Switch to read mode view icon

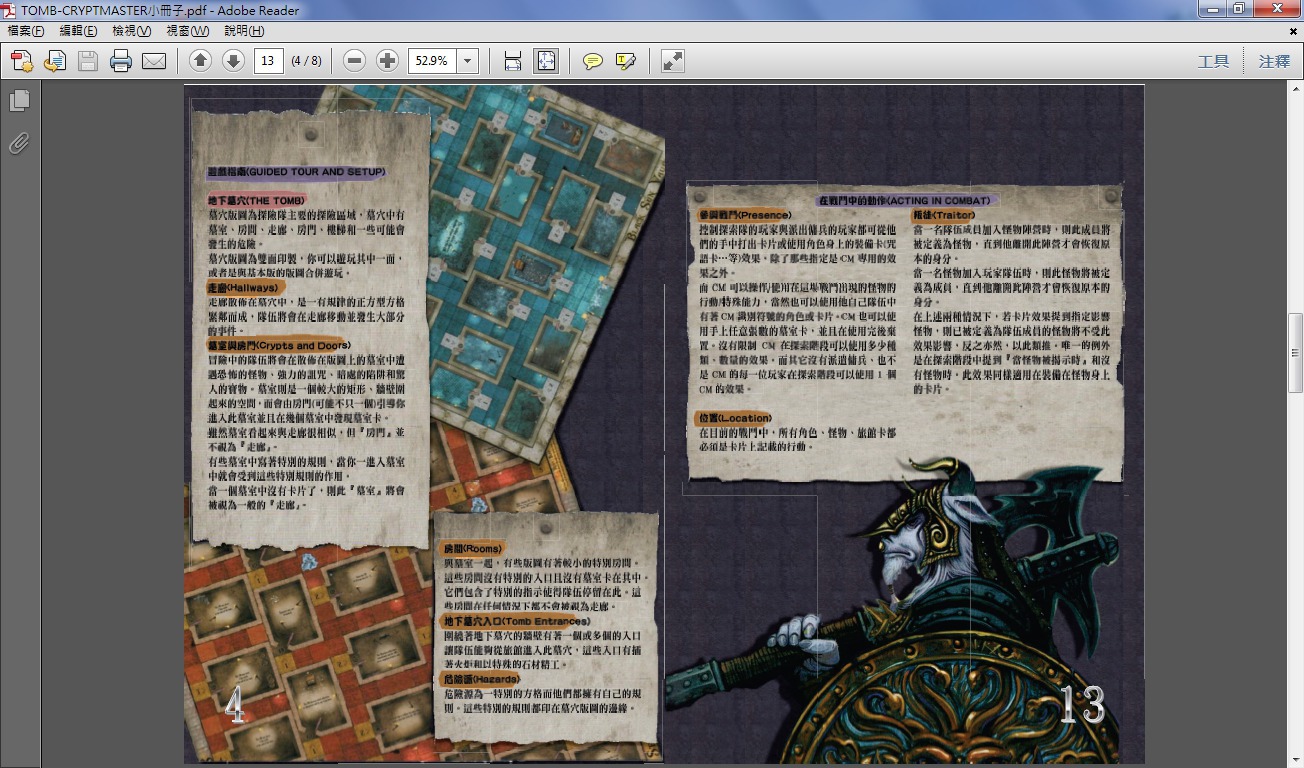673,61
